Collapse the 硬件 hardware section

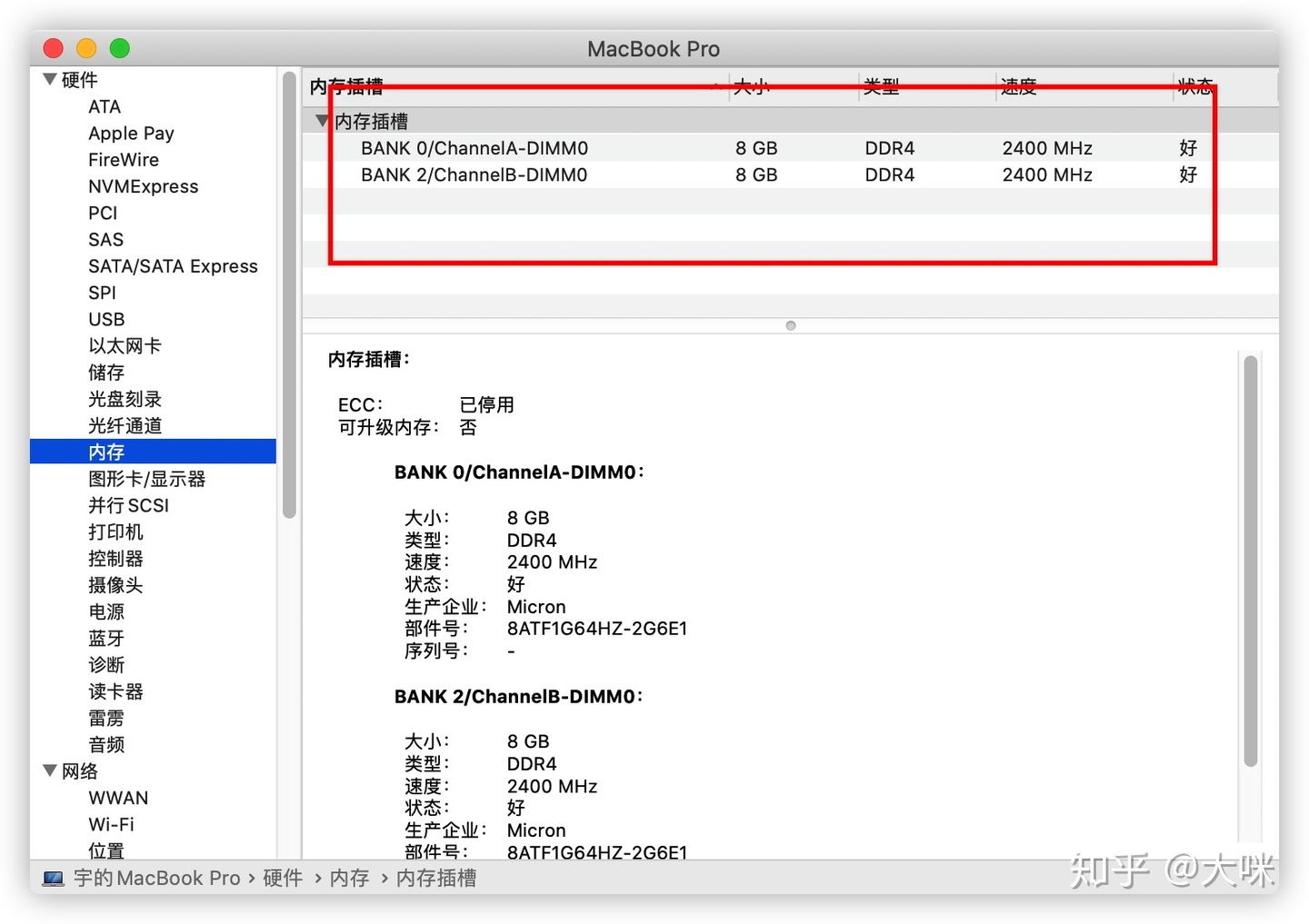(50, 80)
